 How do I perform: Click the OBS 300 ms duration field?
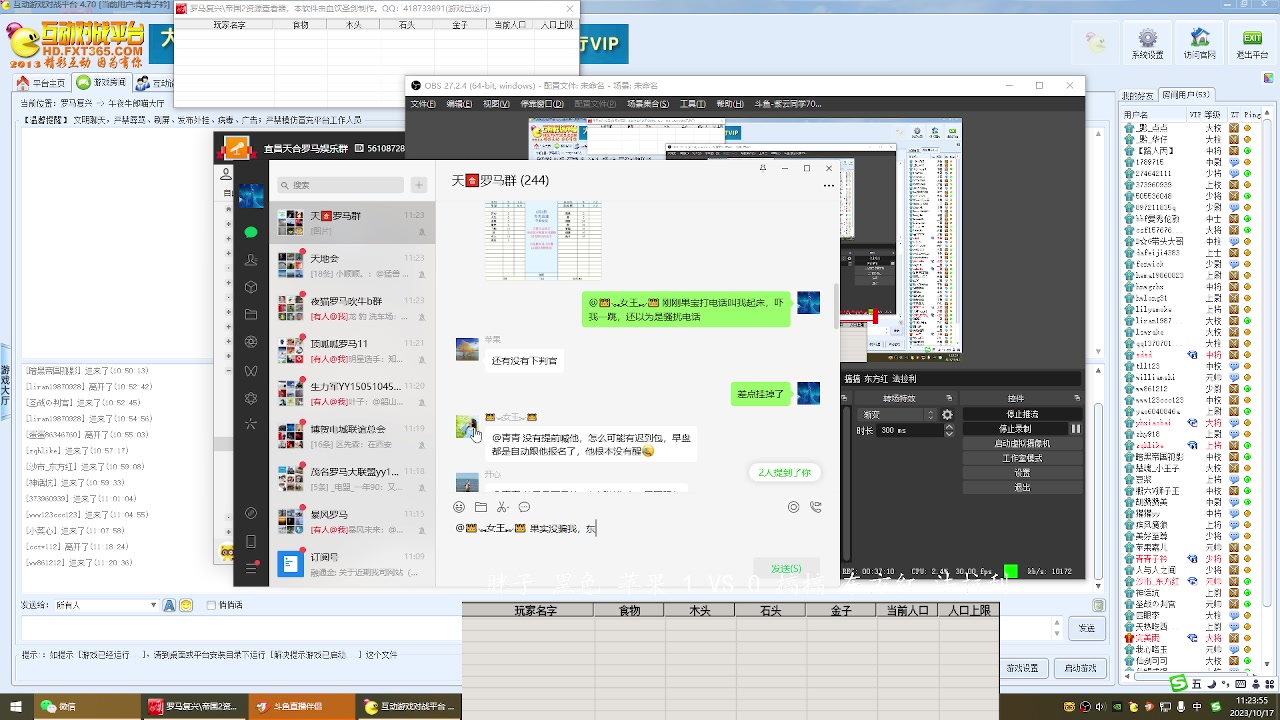coord(908,431)
